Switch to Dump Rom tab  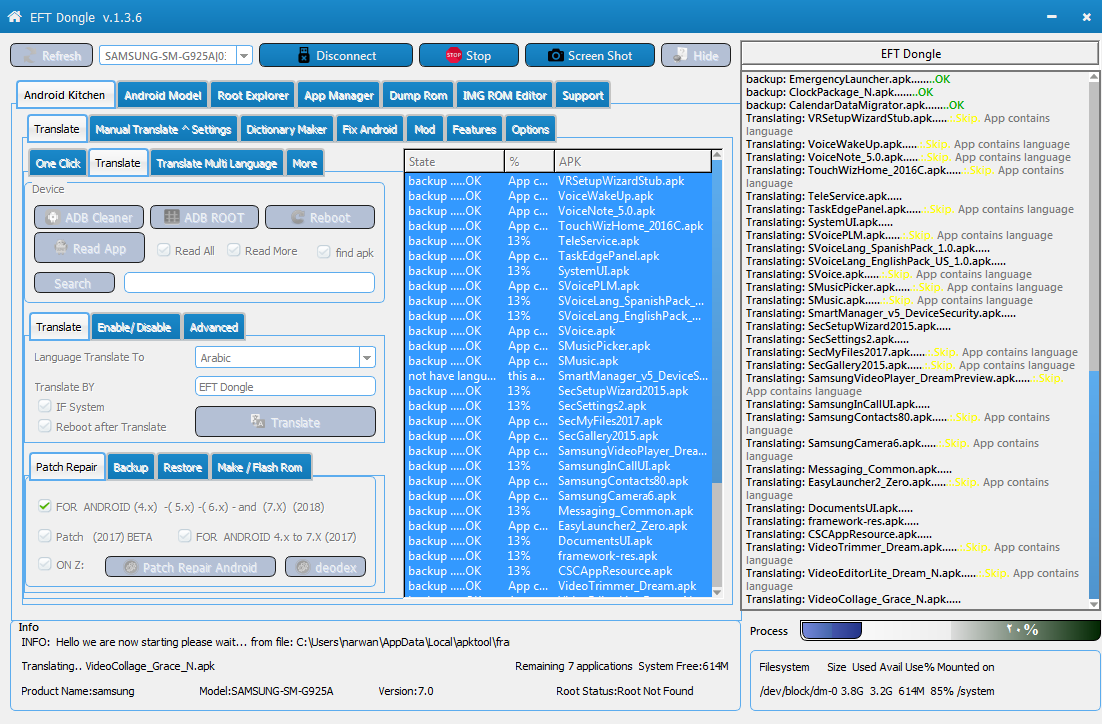(418, 96)
